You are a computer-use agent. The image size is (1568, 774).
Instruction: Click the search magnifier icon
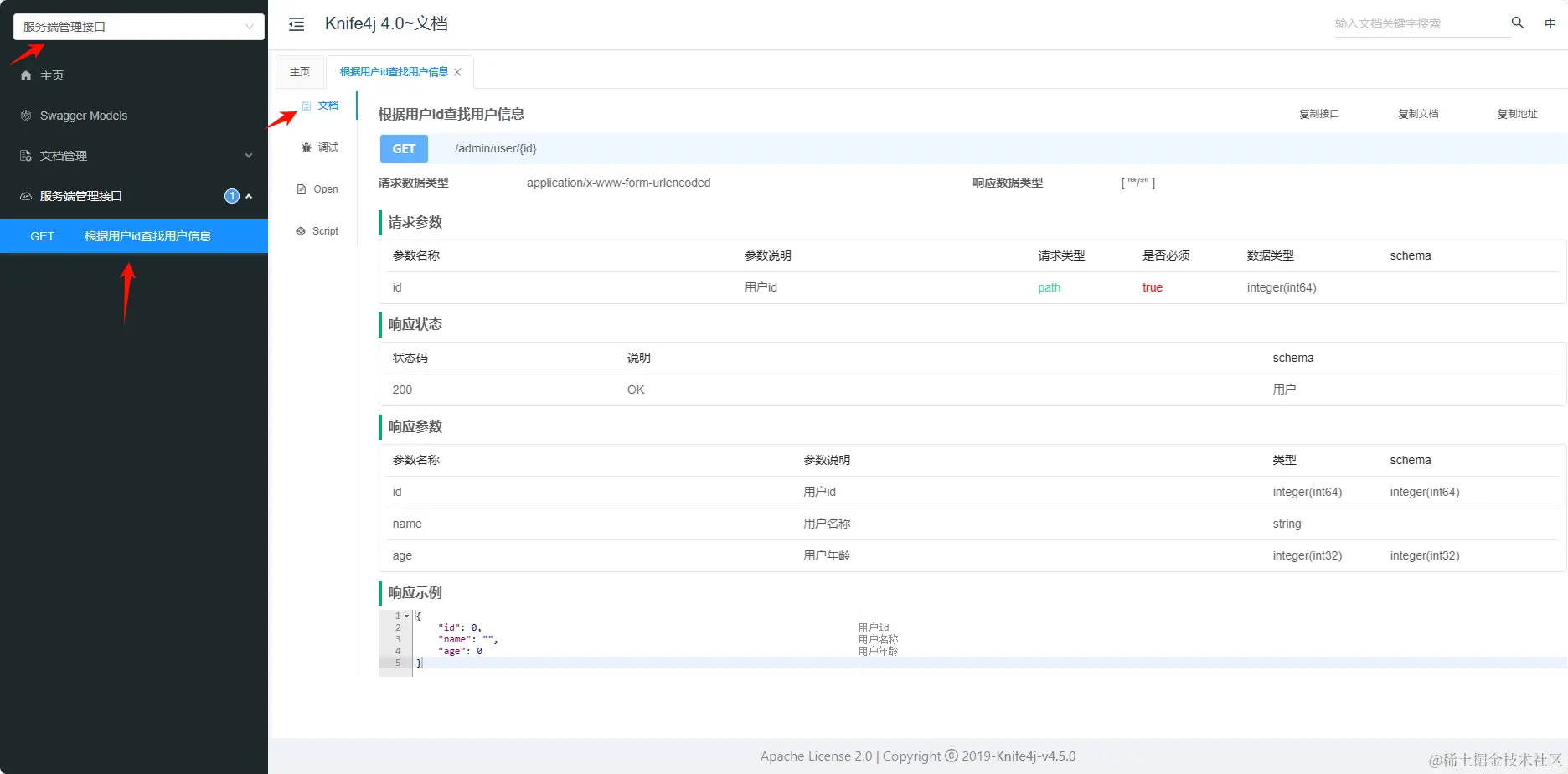tap(1517, 23)
